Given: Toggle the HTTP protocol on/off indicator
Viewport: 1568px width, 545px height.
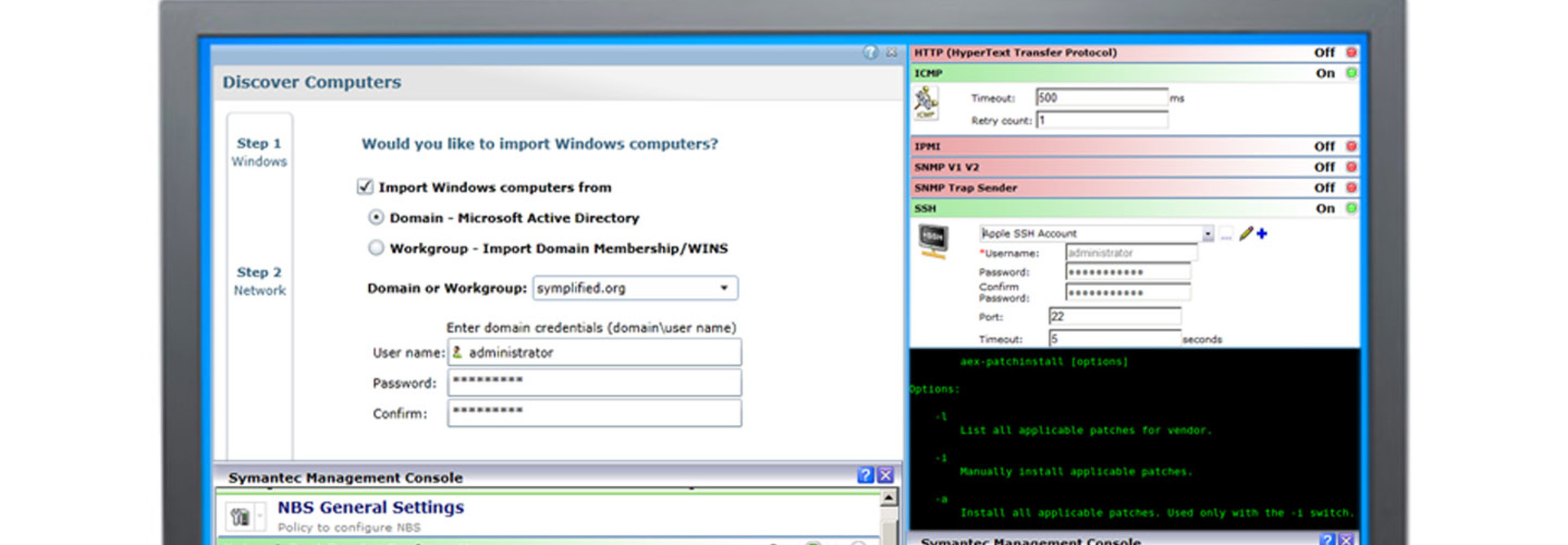Looking at the screenshot, I should (x=1351, y=52).
